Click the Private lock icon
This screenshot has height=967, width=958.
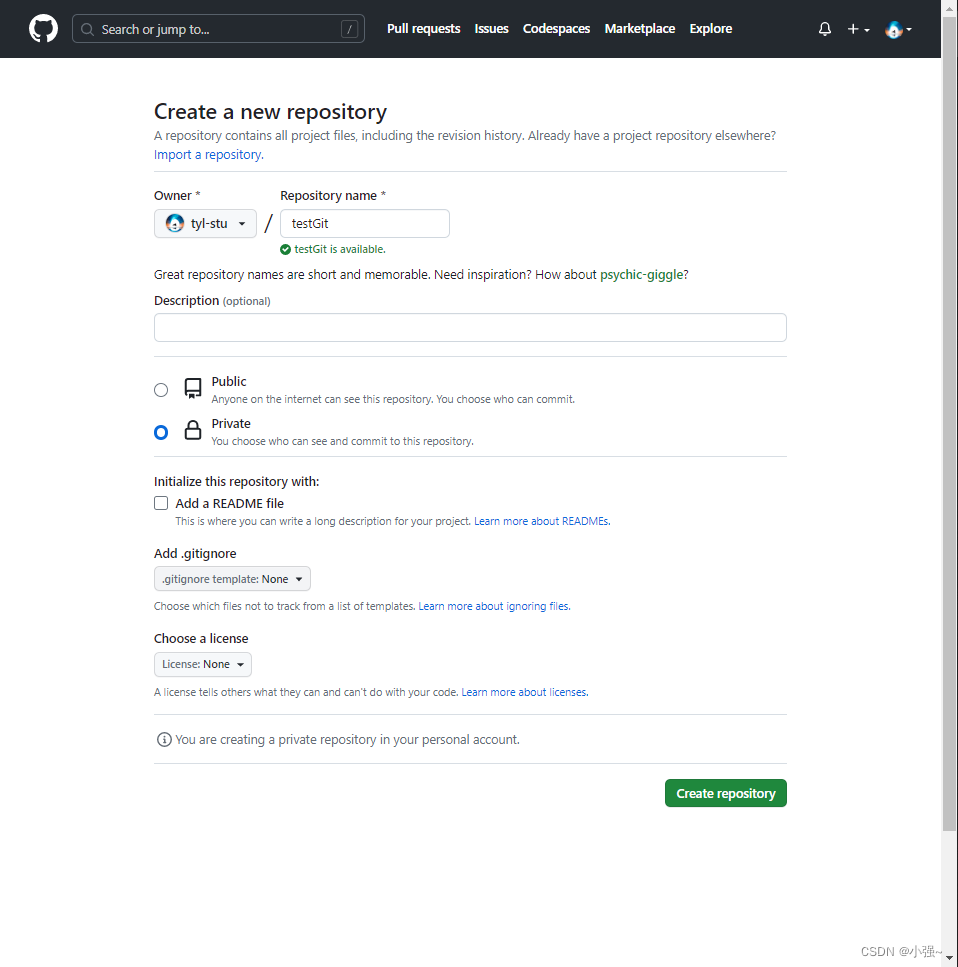(192, 430)
